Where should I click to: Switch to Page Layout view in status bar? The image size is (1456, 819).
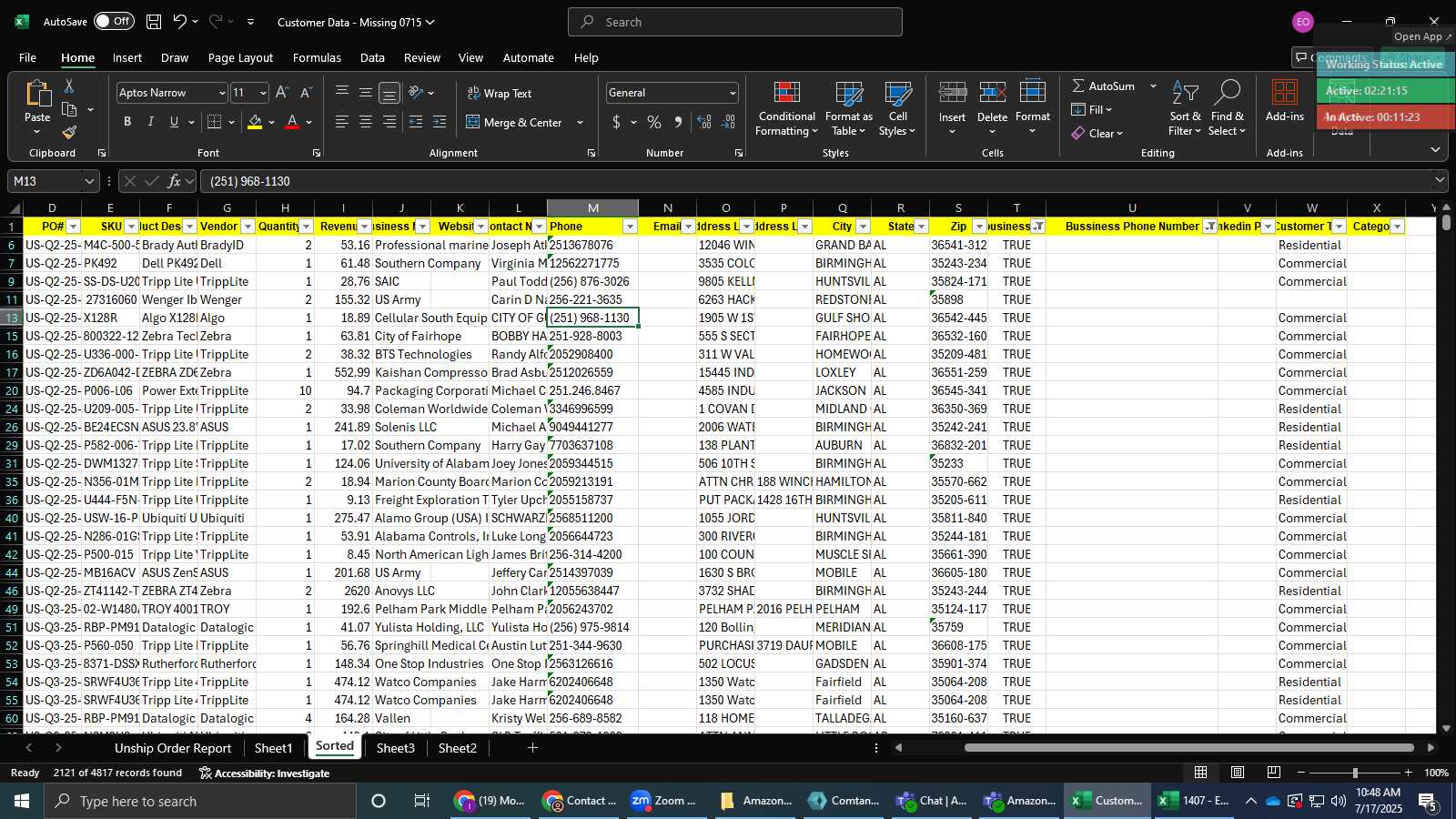tap(1238, 773)
